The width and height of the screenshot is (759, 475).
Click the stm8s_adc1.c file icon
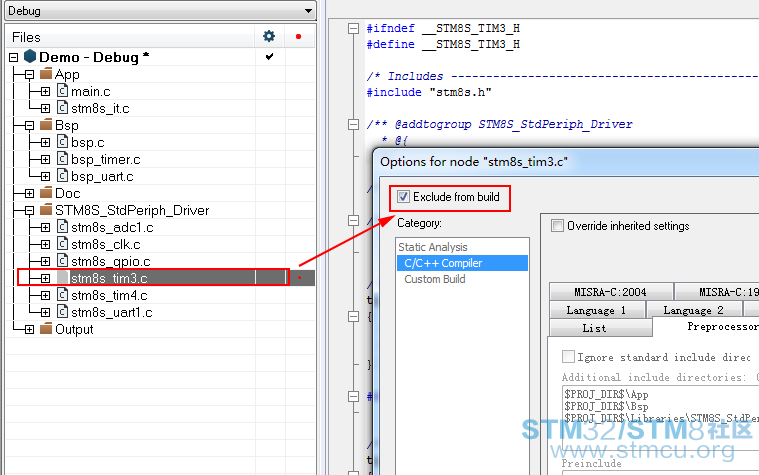[62, 226]
